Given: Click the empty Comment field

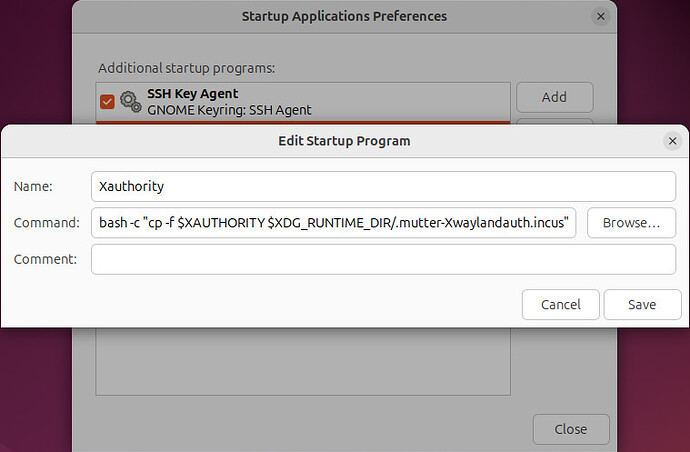Looking at the screenshot, I should [x=383, y=259].
